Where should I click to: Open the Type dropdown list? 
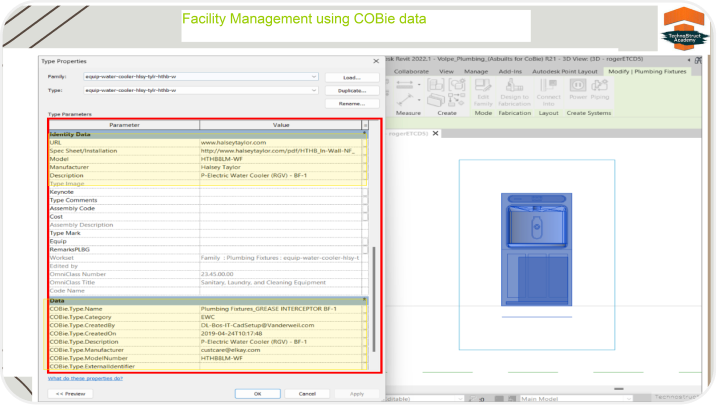coord(314,91)
